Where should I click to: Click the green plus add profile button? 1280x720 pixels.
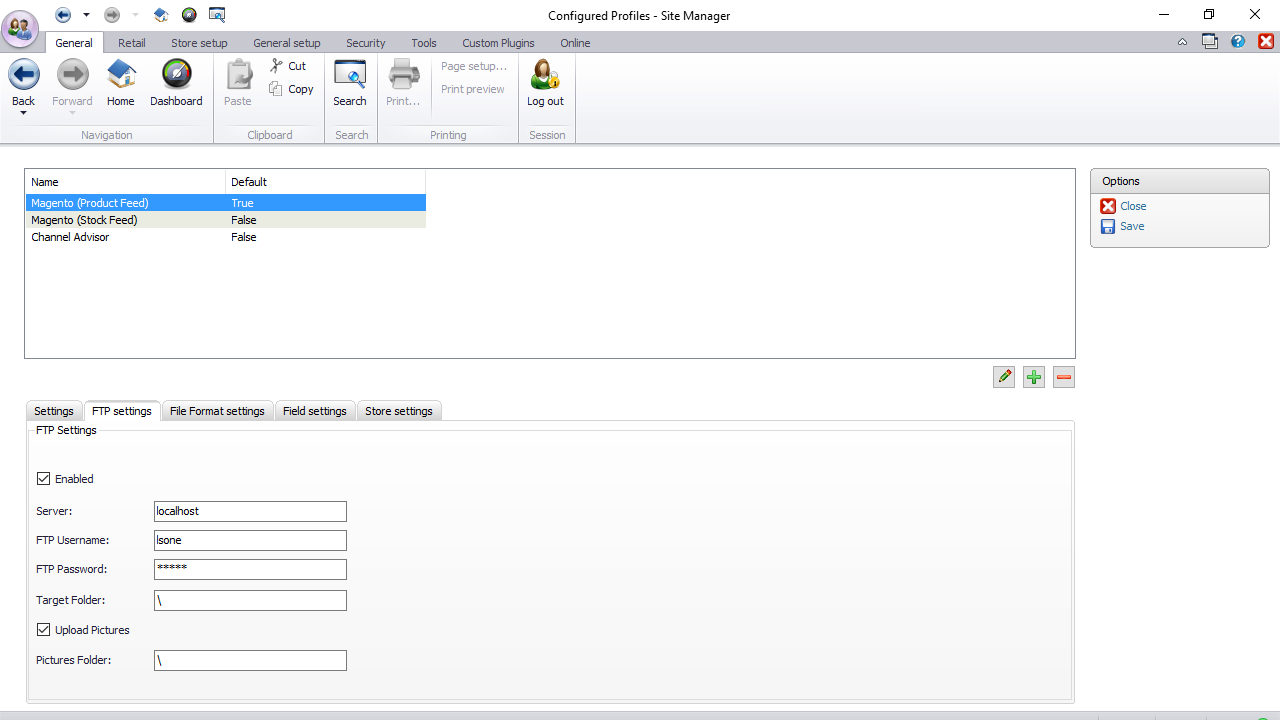[1034, 377]
